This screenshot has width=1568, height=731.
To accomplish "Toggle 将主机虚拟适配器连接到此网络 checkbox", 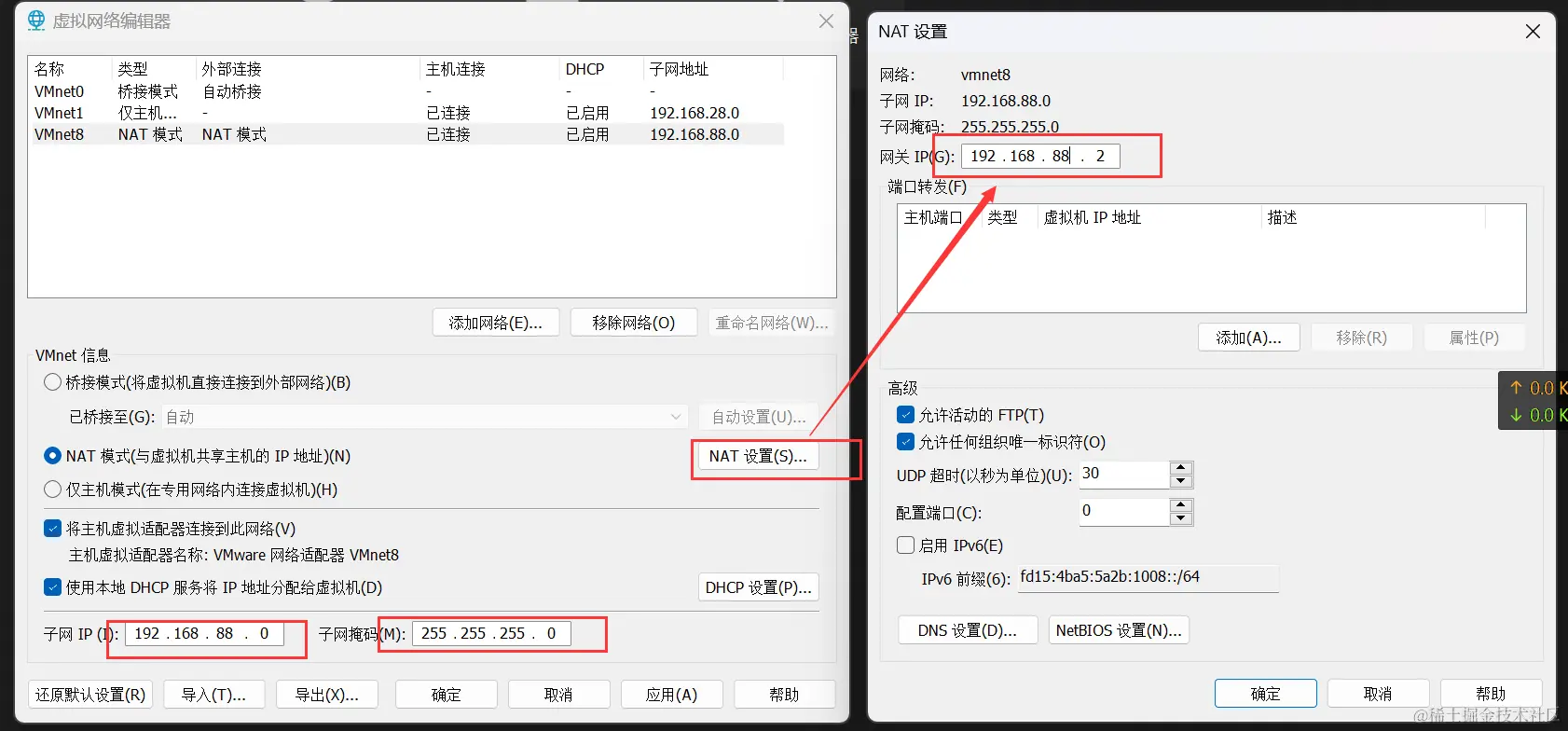I will click(x=53, y=529).
